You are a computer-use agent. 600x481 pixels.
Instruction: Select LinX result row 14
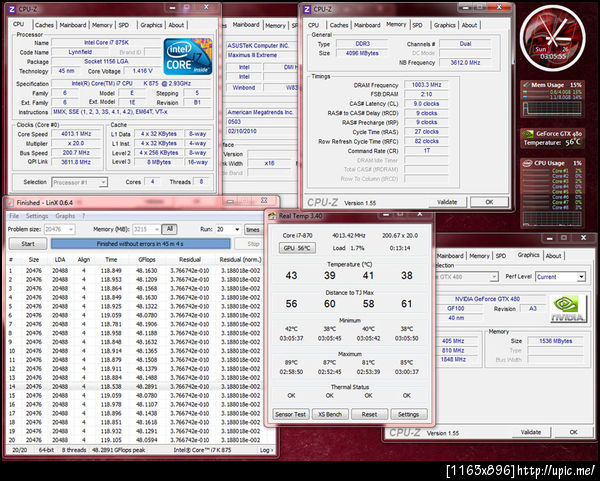point(136,386)
